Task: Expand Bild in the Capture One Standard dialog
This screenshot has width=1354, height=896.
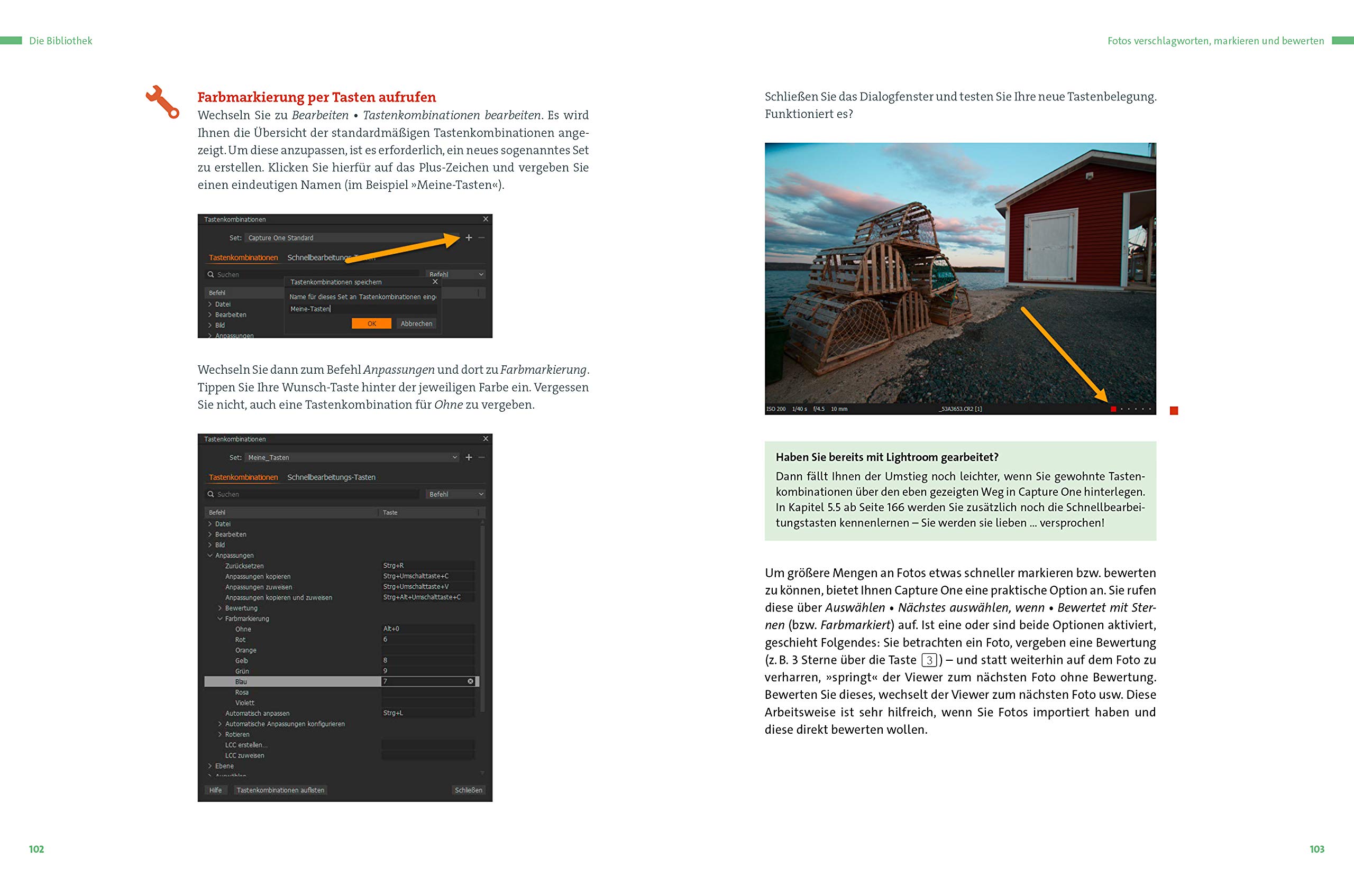Action: pyautogui.click(x=210, y=325)
